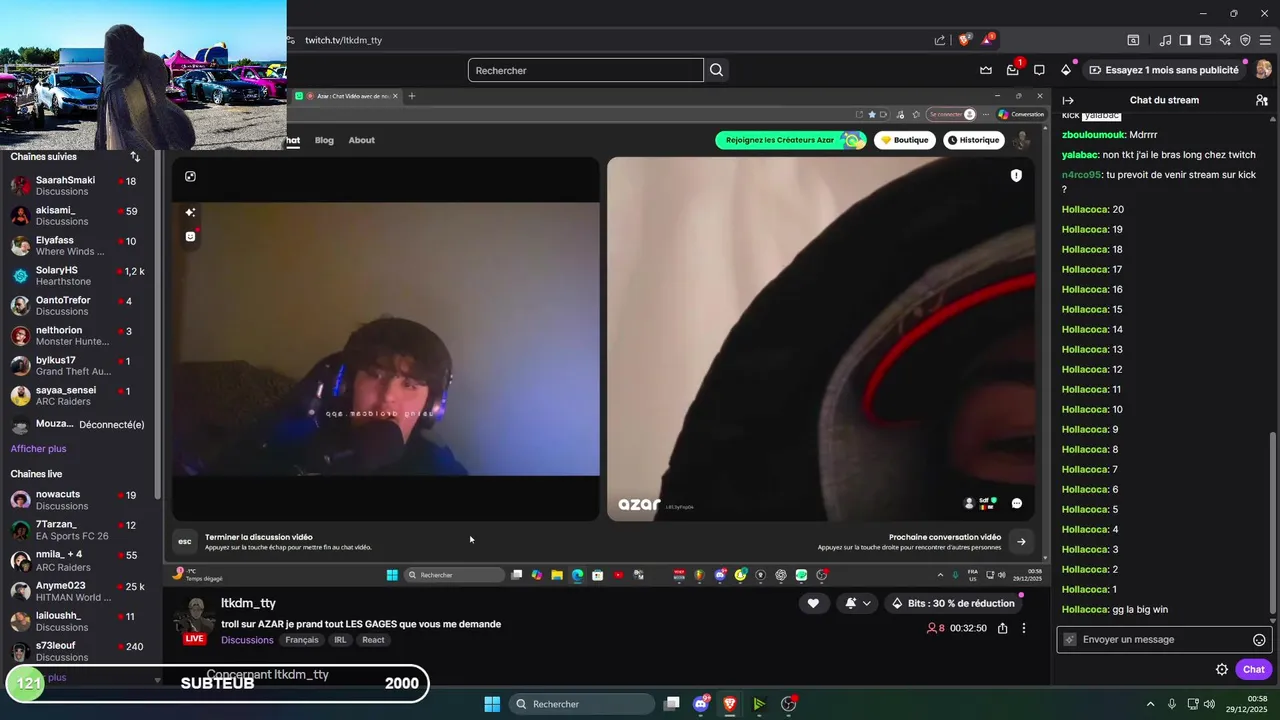Open the emote picker in chat input

coord(1259,640)
